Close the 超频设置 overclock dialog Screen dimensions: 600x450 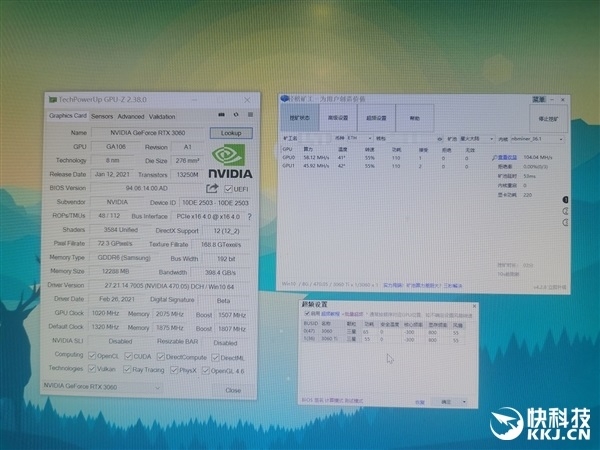[x=474, y=306]
